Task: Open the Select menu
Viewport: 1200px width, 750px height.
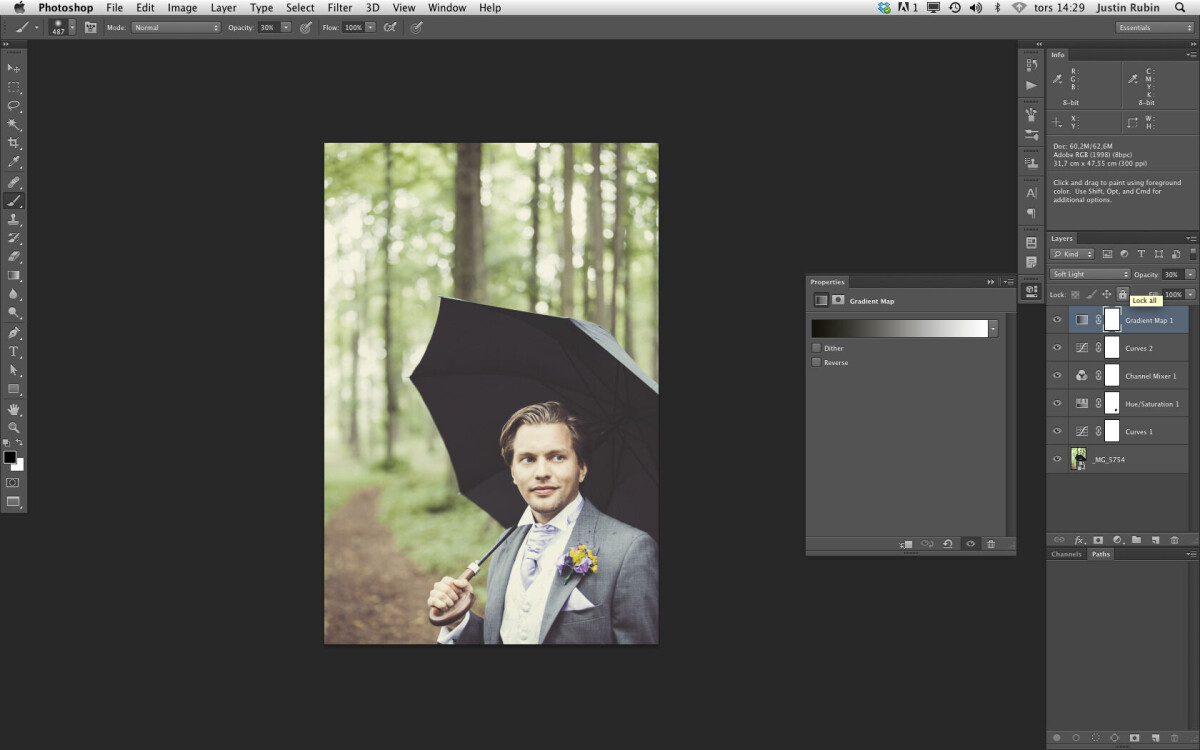Action: click(300, 8)
